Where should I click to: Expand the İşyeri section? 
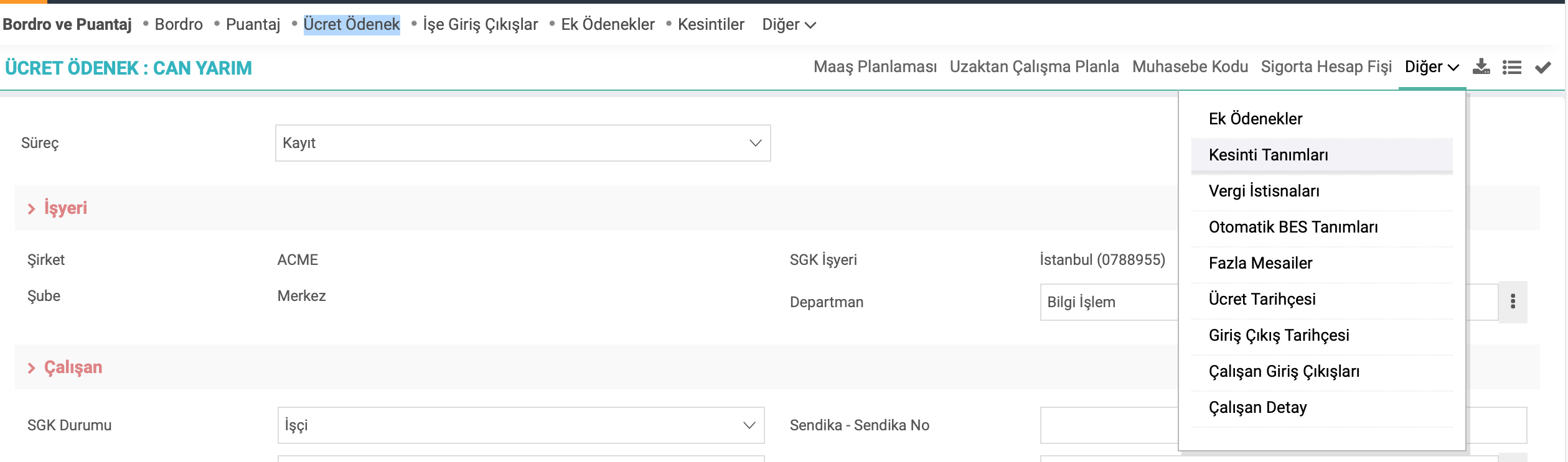pos(57,208)
